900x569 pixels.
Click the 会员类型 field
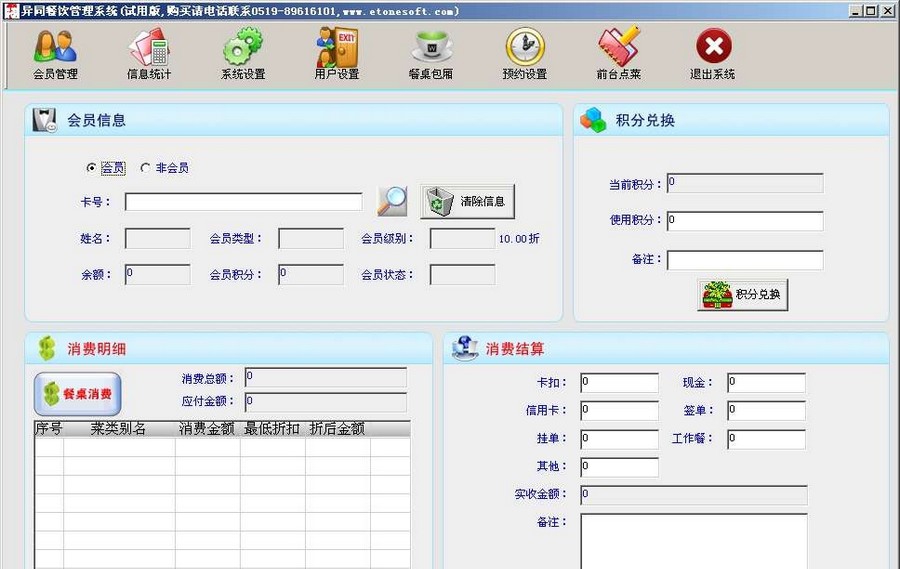click(311, 238)
